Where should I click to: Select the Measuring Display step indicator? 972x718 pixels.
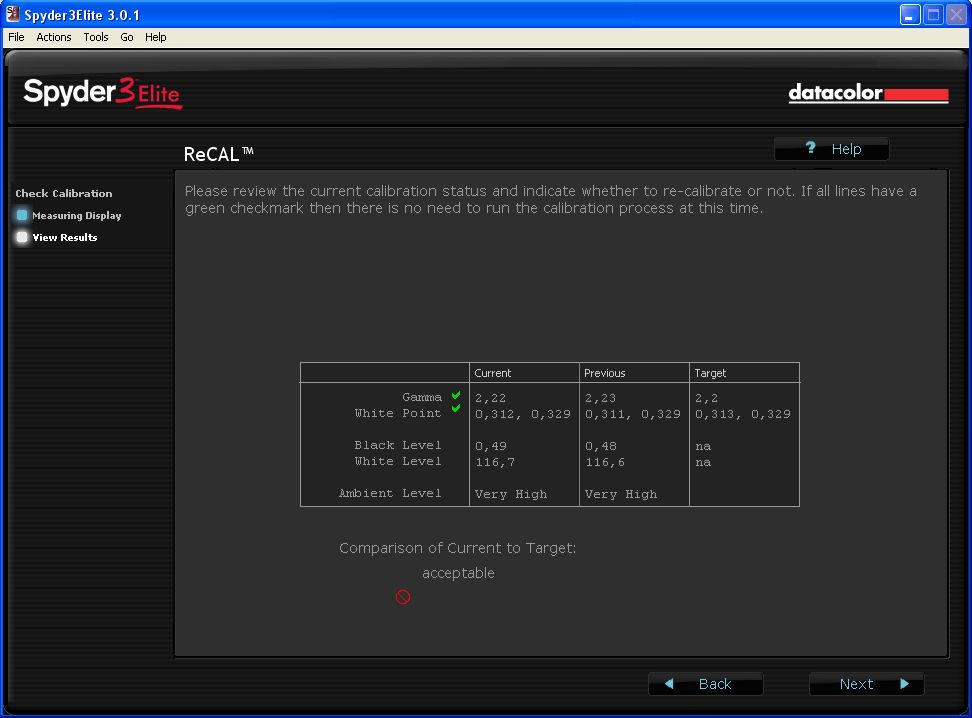[x=22, y=215]
